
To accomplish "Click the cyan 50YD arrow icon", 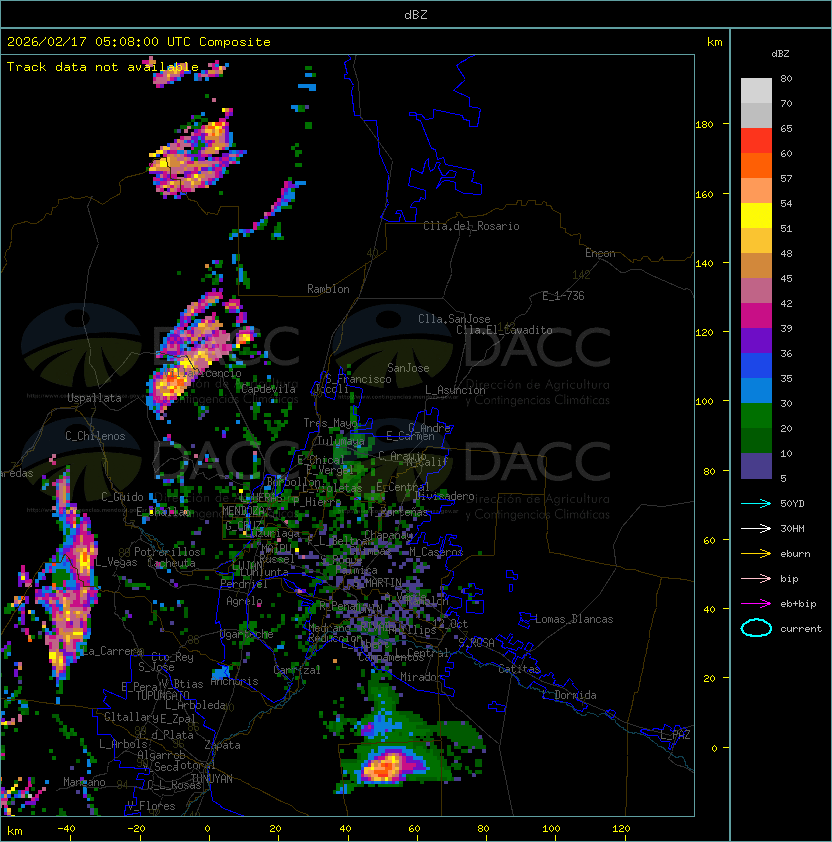I will pyautogui.click(x=756, y=503).
